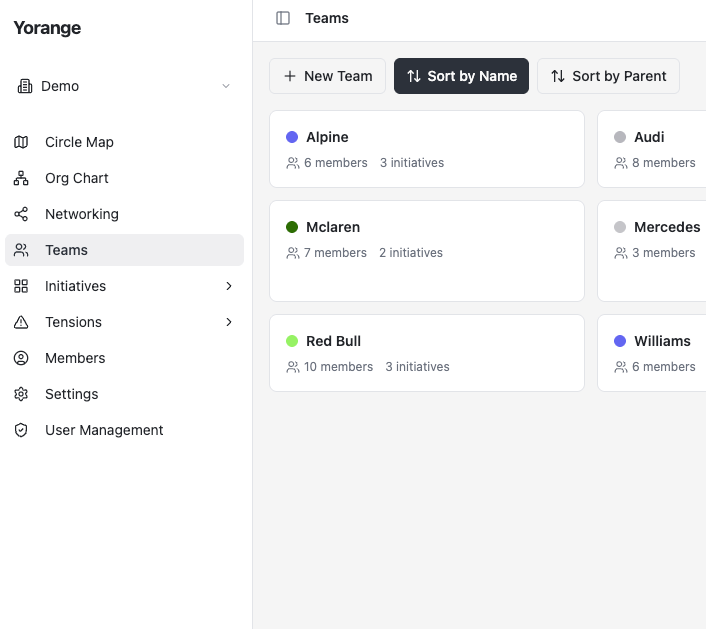This screenshot has width=706, height=629.
Task: Select Teams in the sidebar
Action: [124, 250]
